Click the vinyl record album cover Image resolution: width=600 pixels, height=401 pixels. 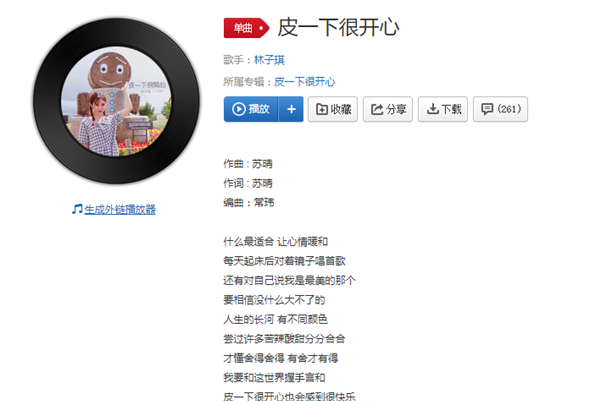pyautogui.click(x=116, y=101)
